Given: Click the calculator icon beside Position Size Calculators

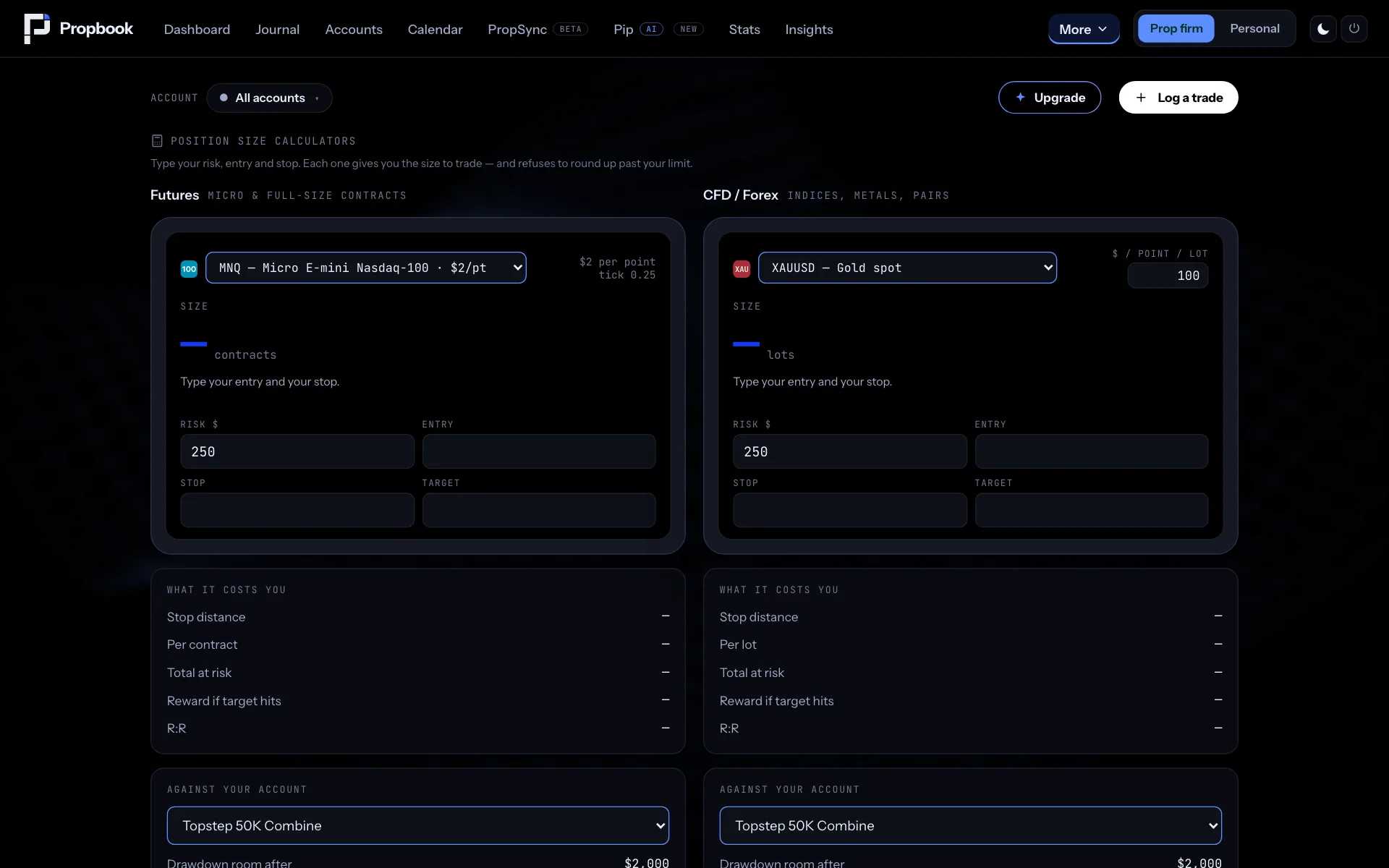Looking at the screenshot, I should coord(157,141).
